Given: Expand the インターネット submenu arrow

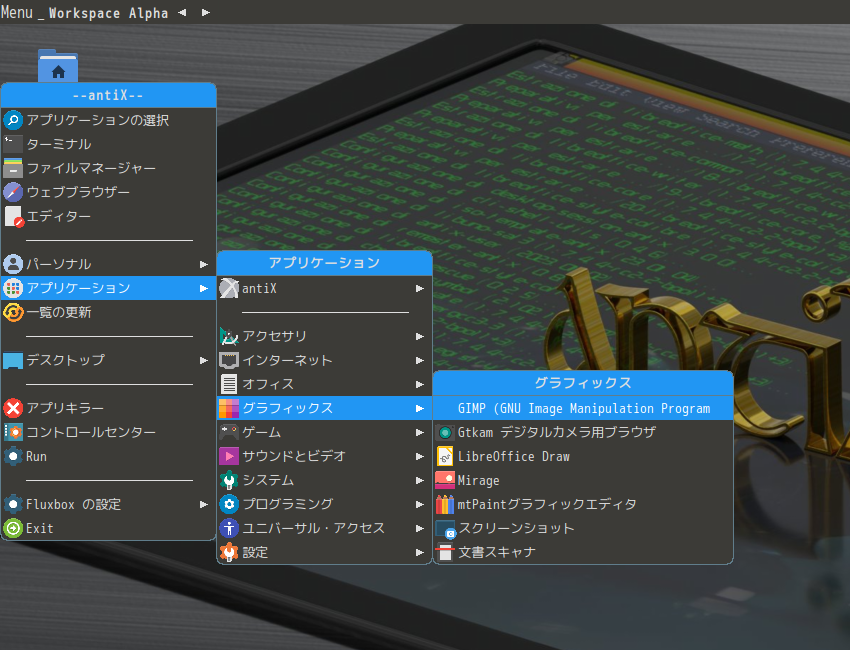Looking at the screenshot, I should [x=420, y=361].
